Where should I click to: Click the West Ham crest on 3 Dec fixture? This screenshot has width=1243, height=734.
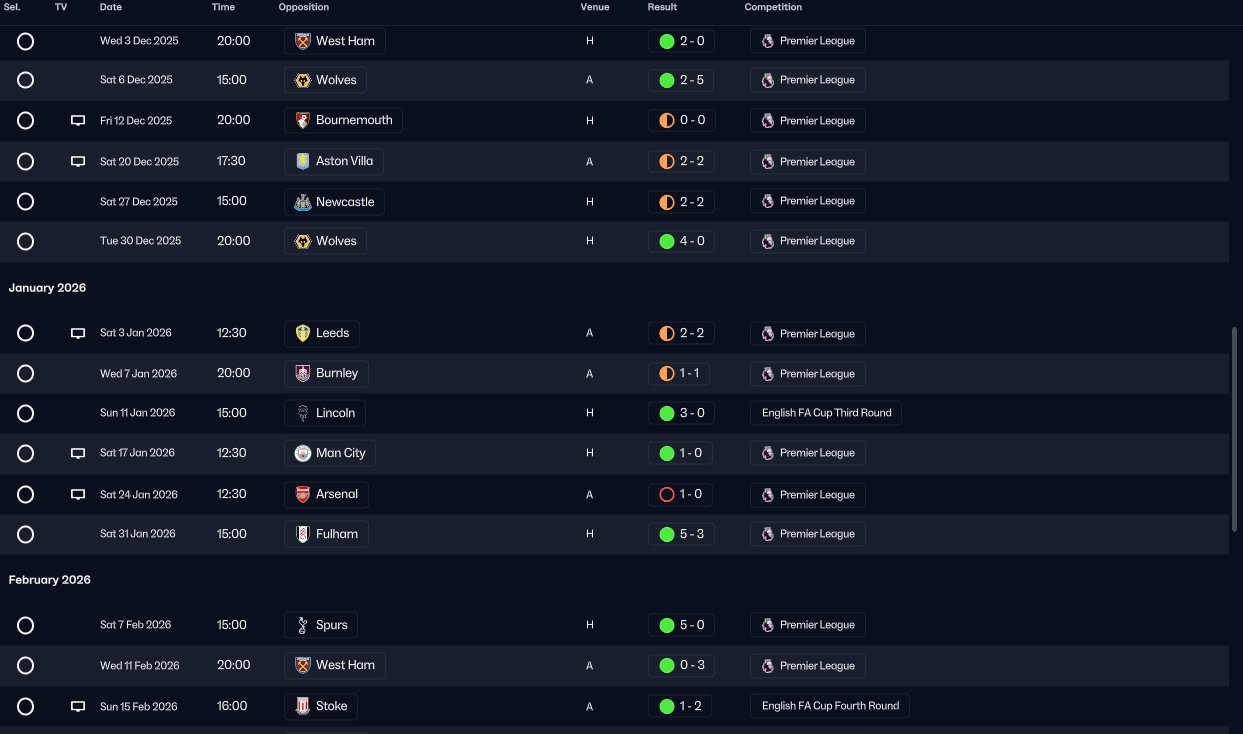[x=303, y=41]
